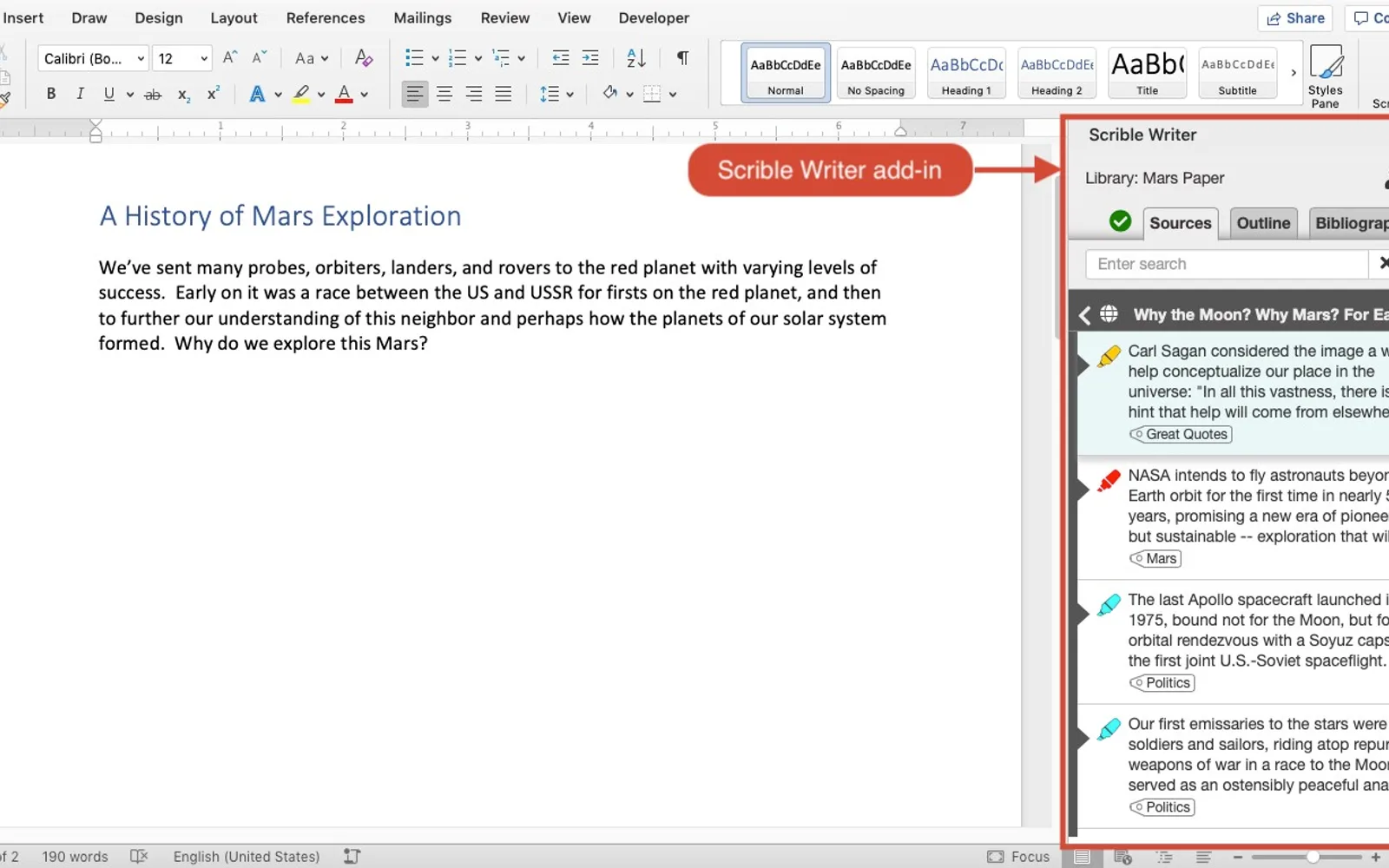The image size is (1389, 868).
Task: Adjust the zoom slider
Action: (x=1313, y=857)
